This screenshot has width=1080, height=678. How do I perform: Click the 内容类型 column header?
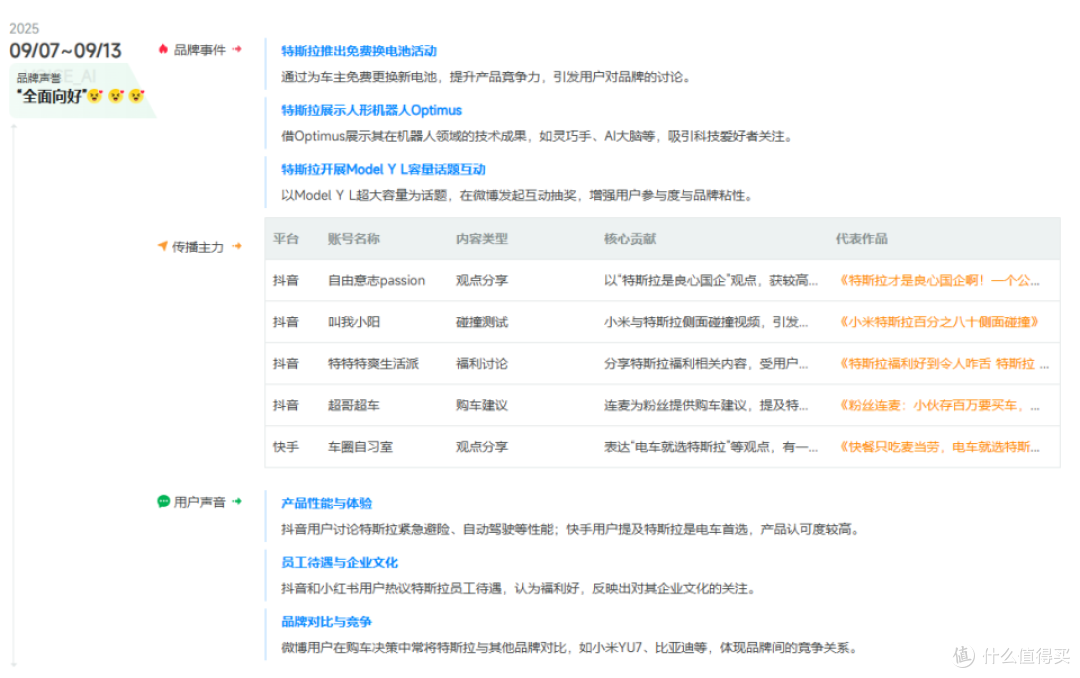point(481,239)
